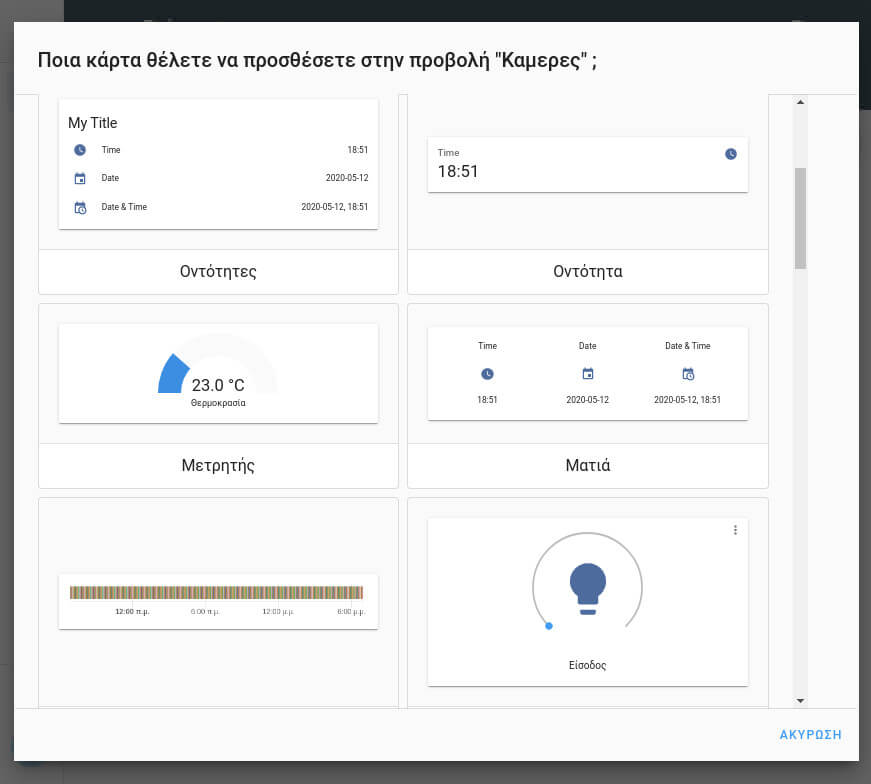Screen dimensions: 871x784
Task: Click the value '2020-05-12, 18:51' in My Title card
Action: (x=334, y=207)
